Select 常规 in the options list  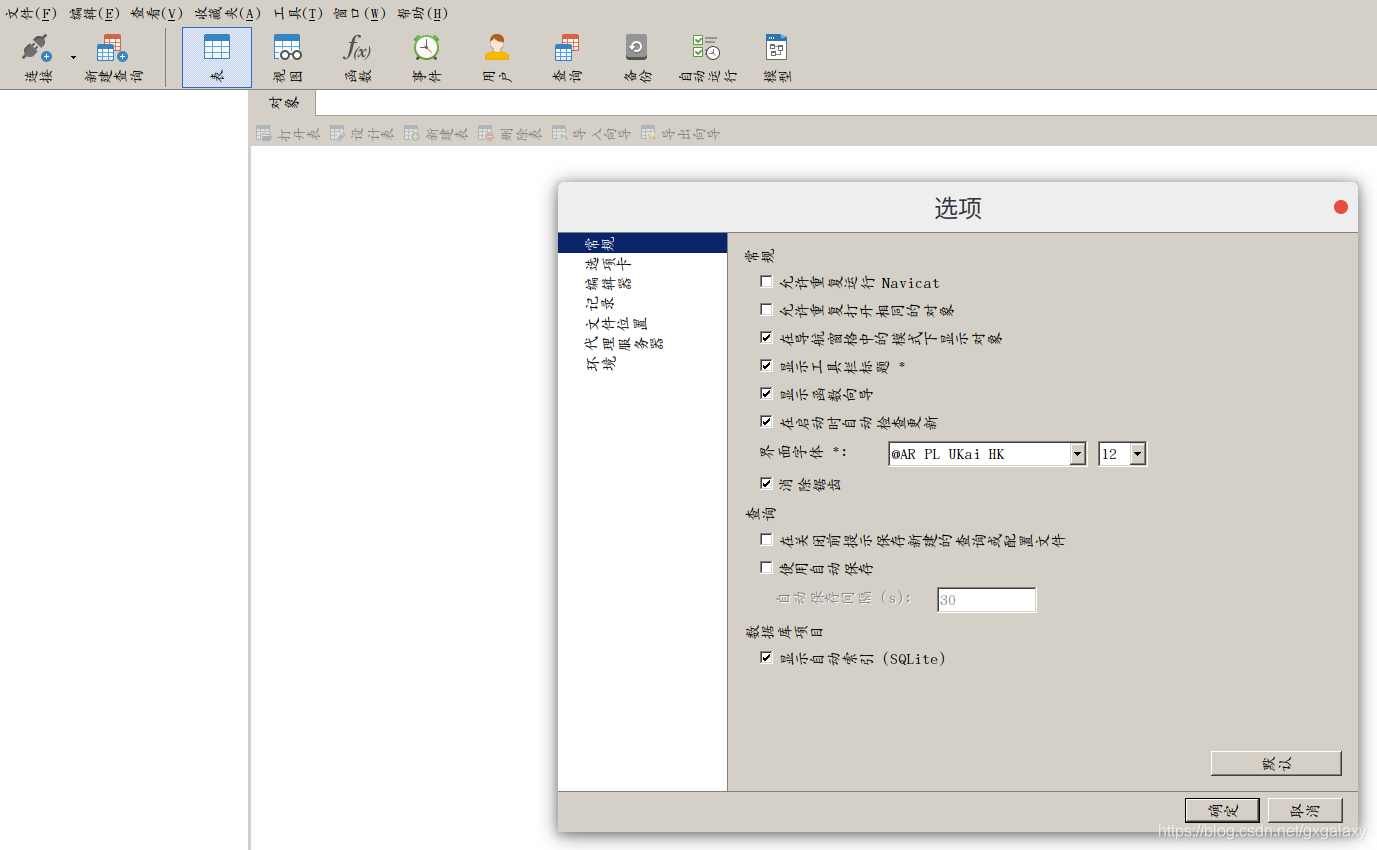coord(642,243)
